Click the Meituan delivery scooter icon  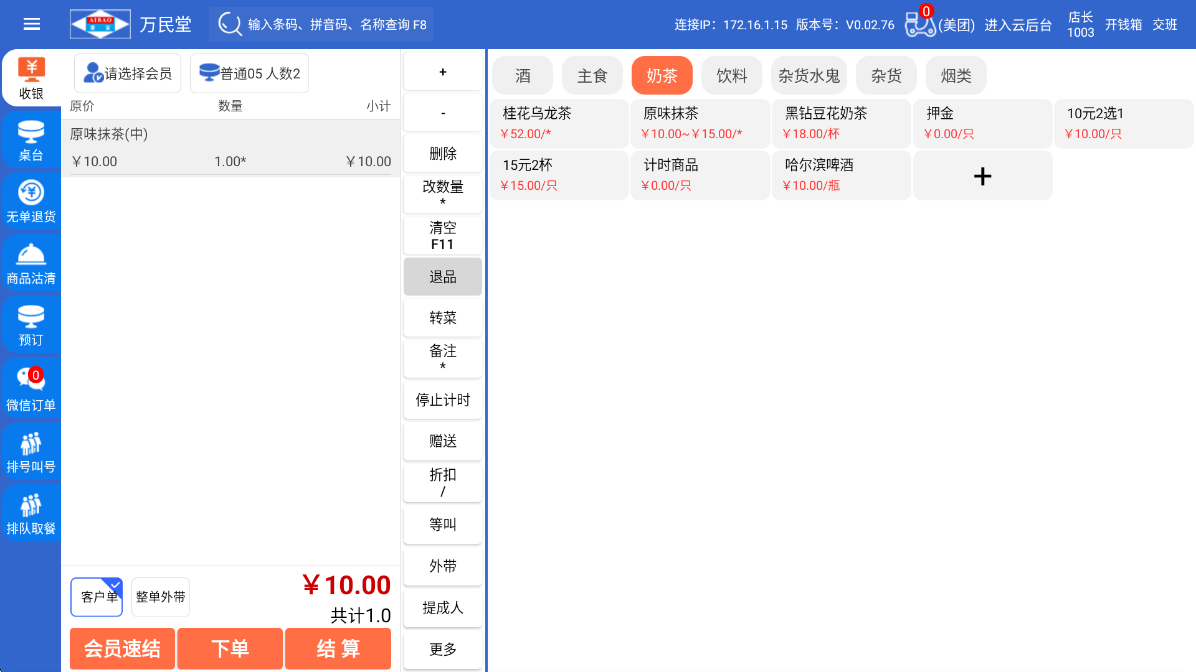click(x=919, y=24)
